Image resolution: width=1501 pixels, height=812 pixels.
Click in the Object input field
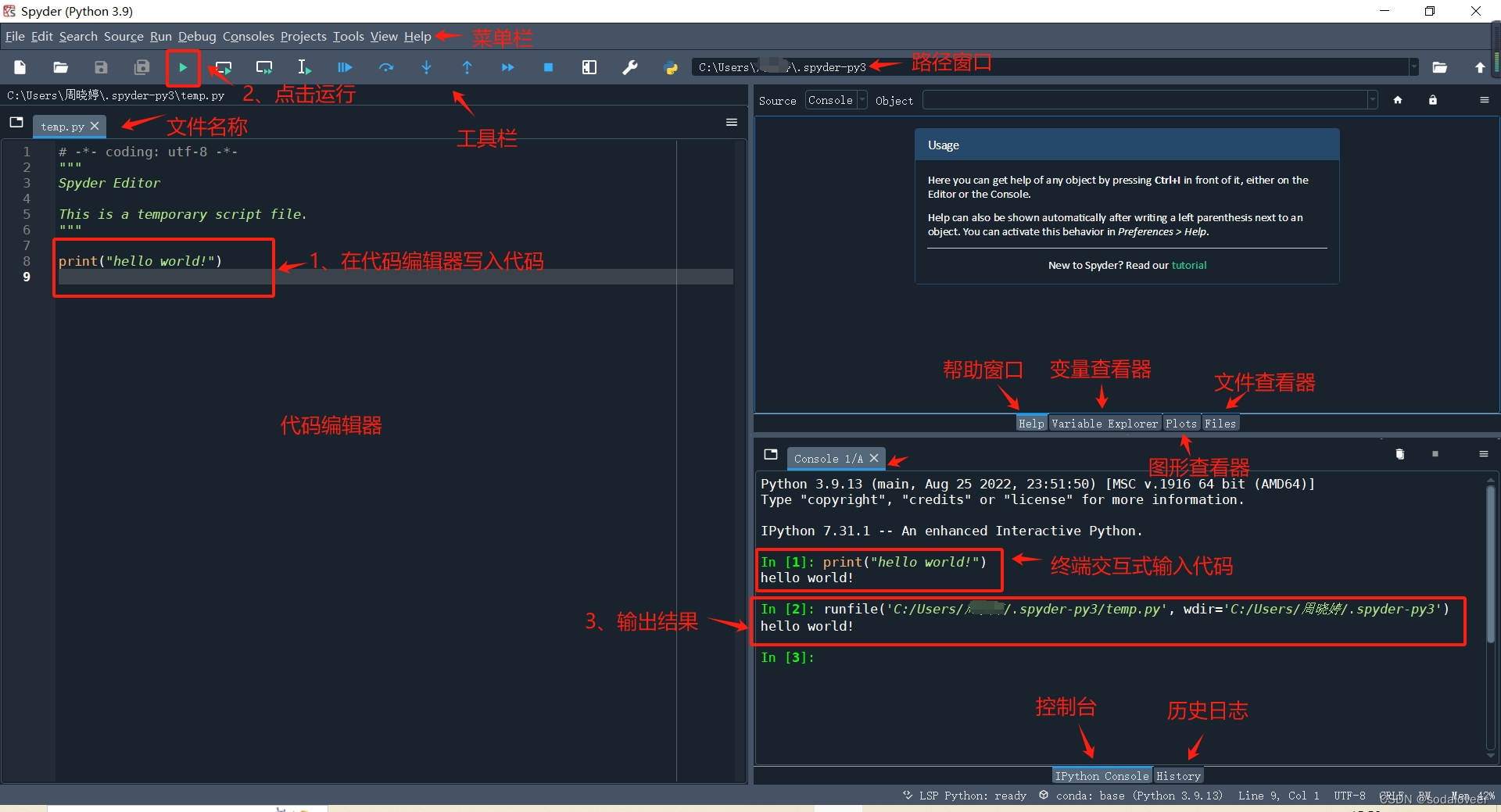coord(1145,100)
